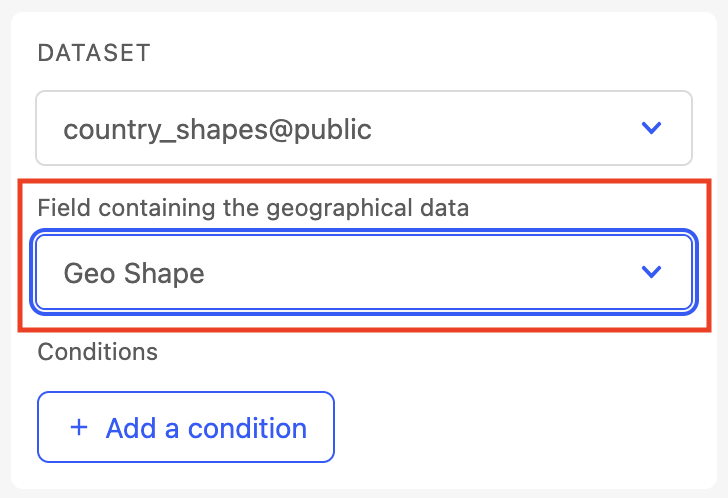Click the Add a condition button
Screen dimensions: 728x498
[x=186, y=428]
